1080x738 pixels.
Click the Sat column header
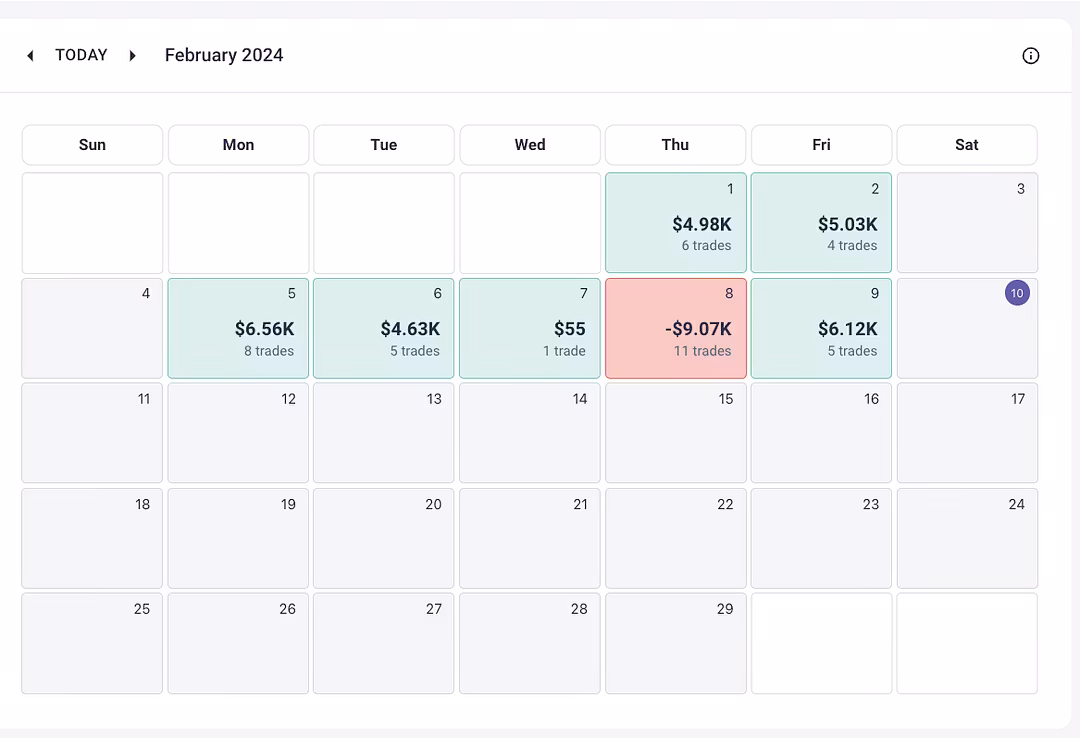[966, 145]
